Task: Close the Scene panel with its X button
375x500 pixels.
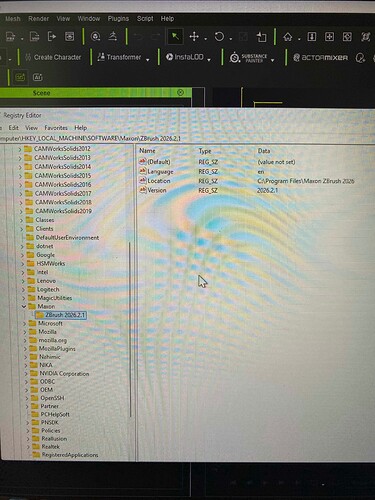Action: pyautogui.click(x=180, y=92)
